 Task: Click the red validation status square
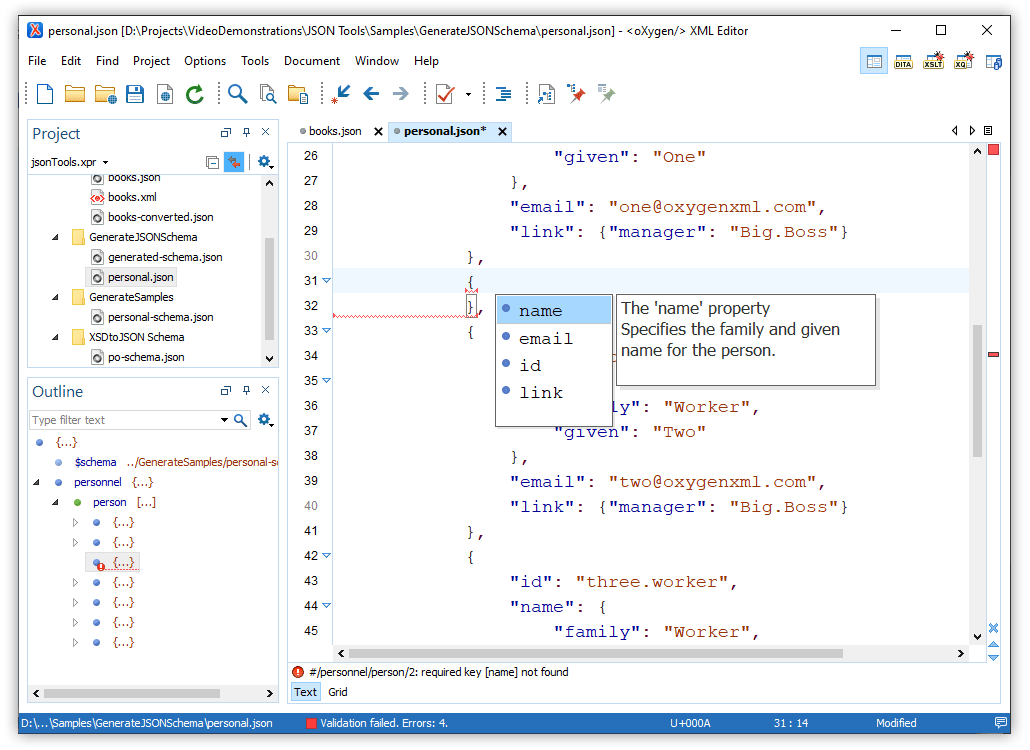[994, 150]
